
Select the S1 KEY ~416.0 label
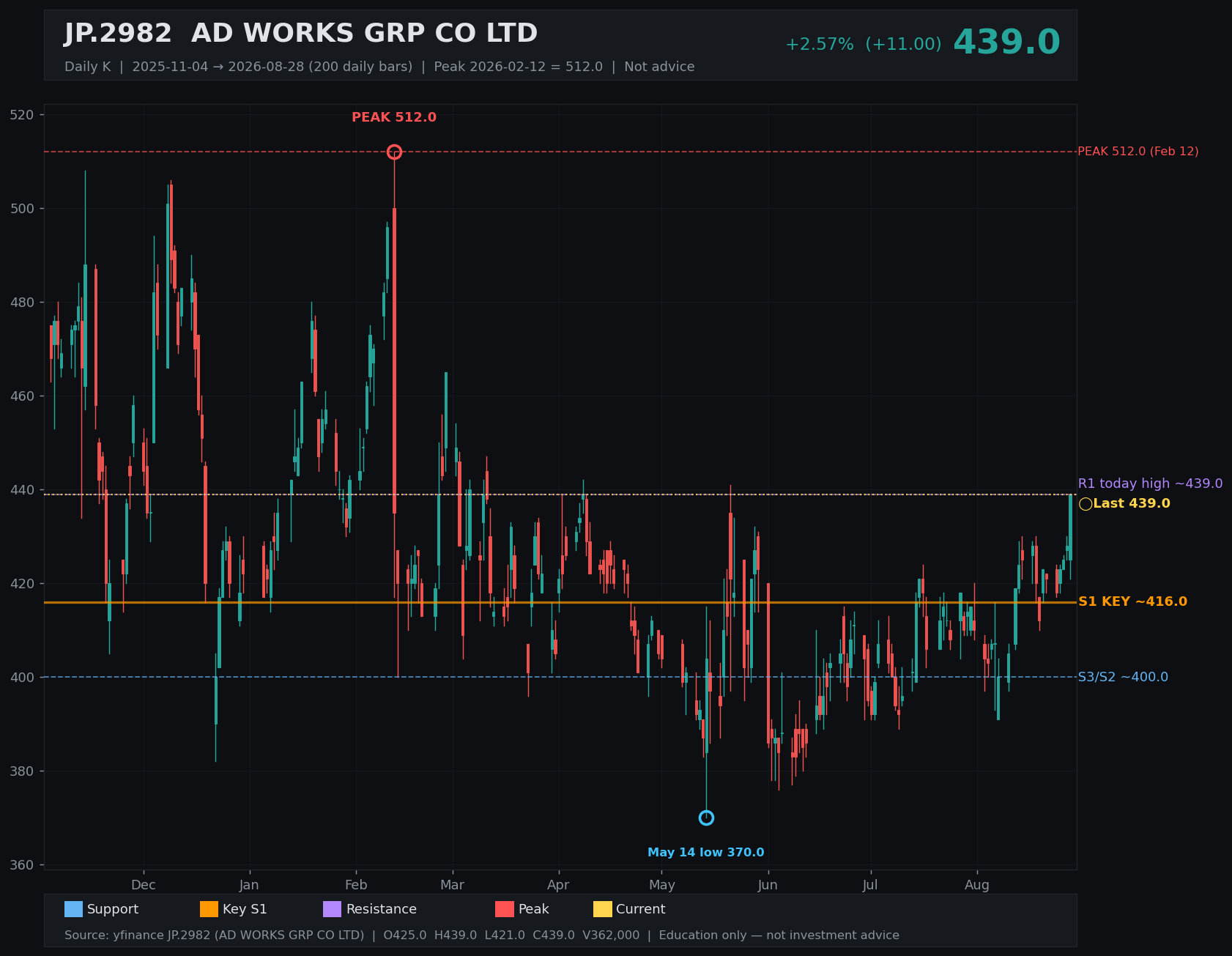[x=1132, y=601]
